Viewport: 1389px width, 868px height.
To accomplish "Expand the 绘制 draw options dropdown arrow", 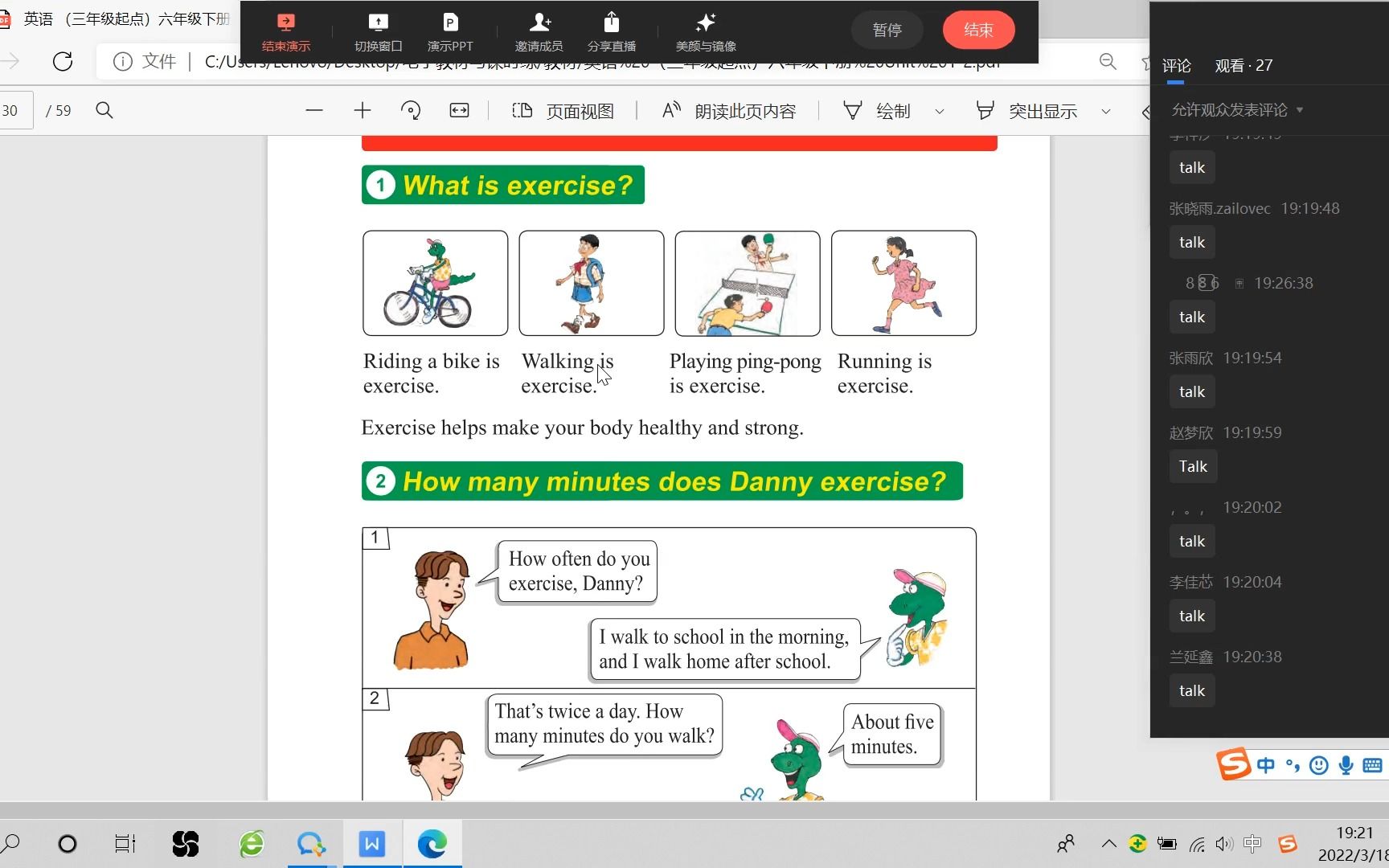I will [940, 111].
